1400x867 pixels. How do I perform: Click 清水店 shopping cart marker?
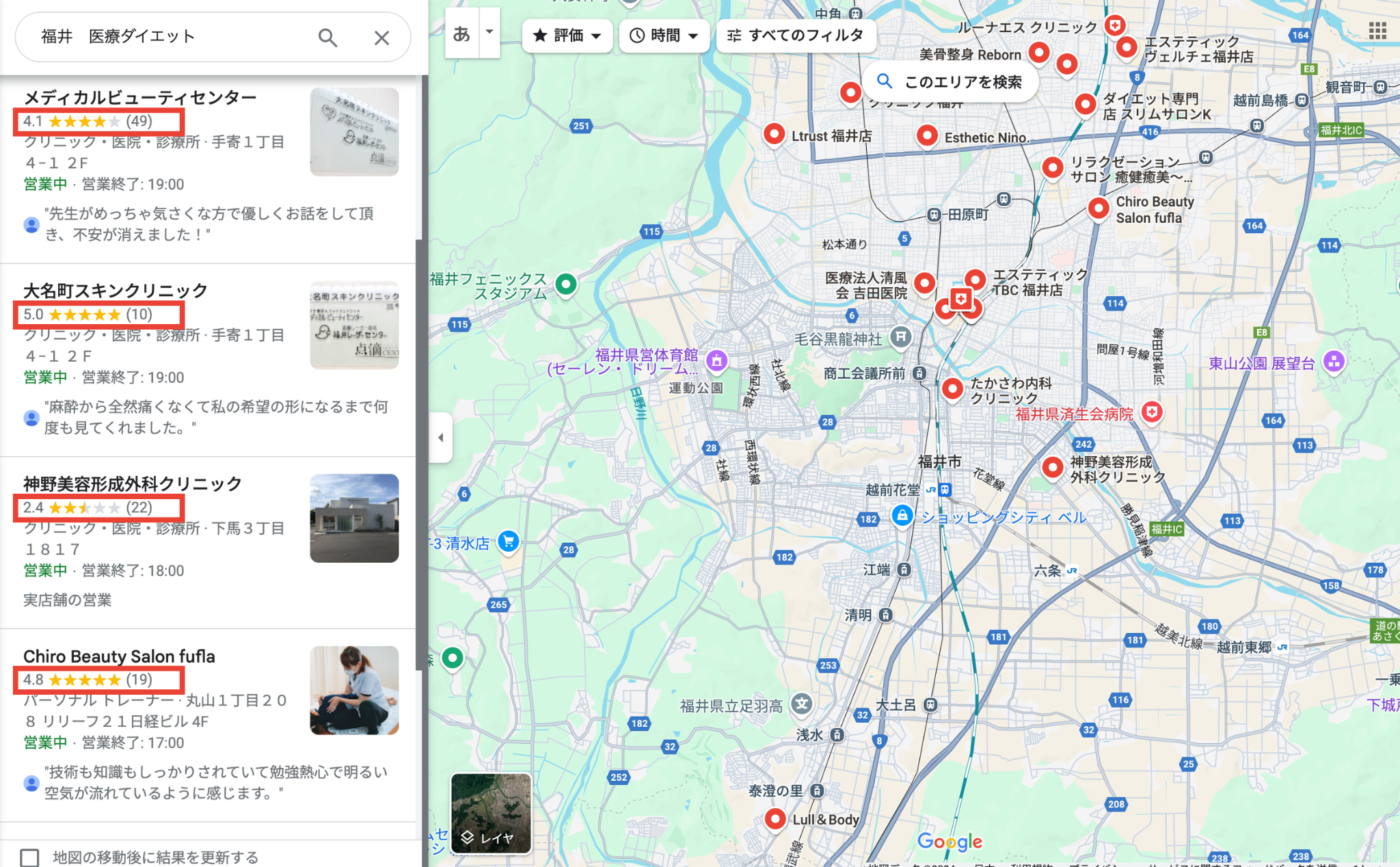(x=508, y=542)
